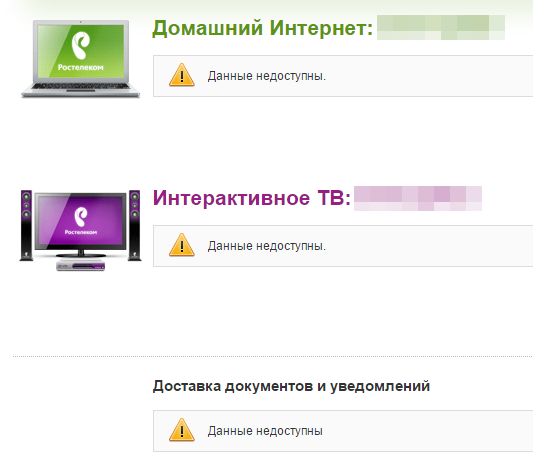This screenshot has height=471, width=533.
Task: Click Данные недоступны message in the TV section
Action: 267,246
